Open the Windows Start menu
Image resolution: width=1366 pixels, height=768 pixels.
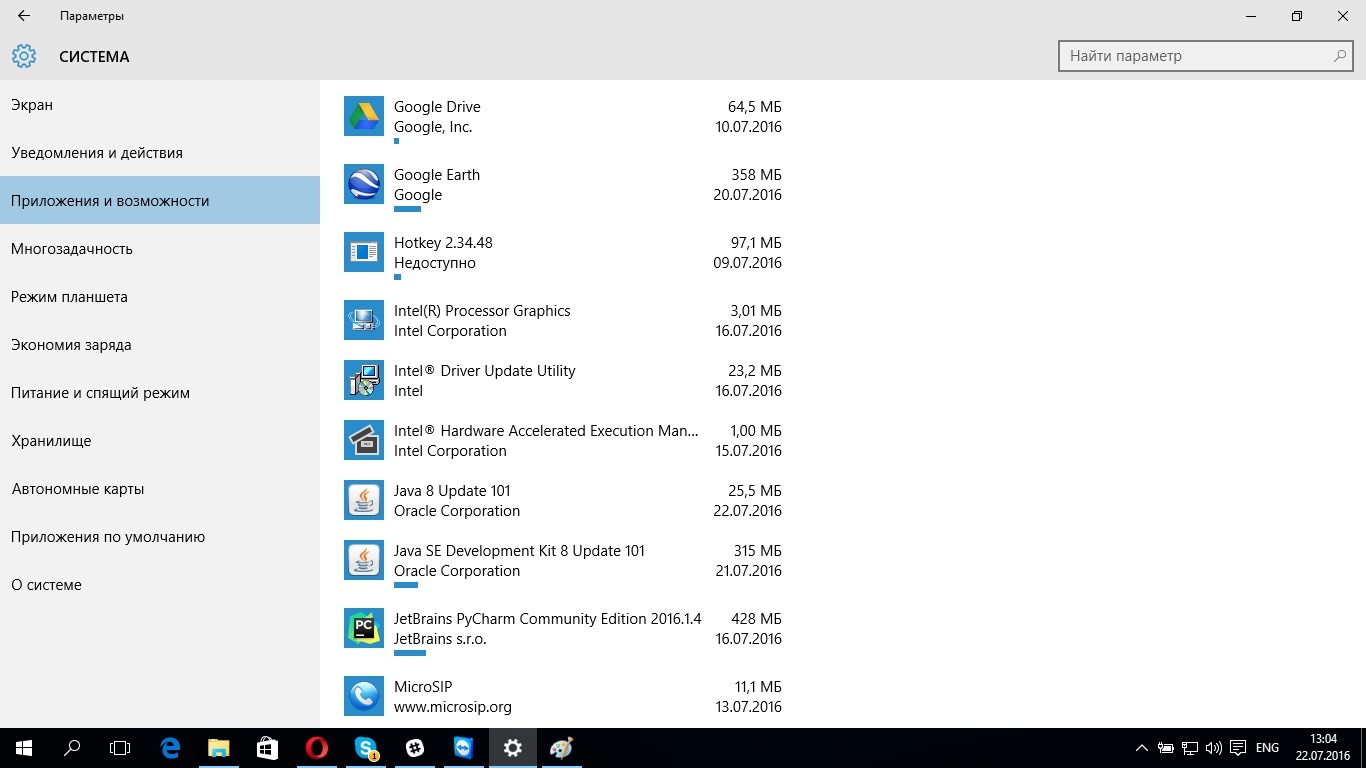24,747
